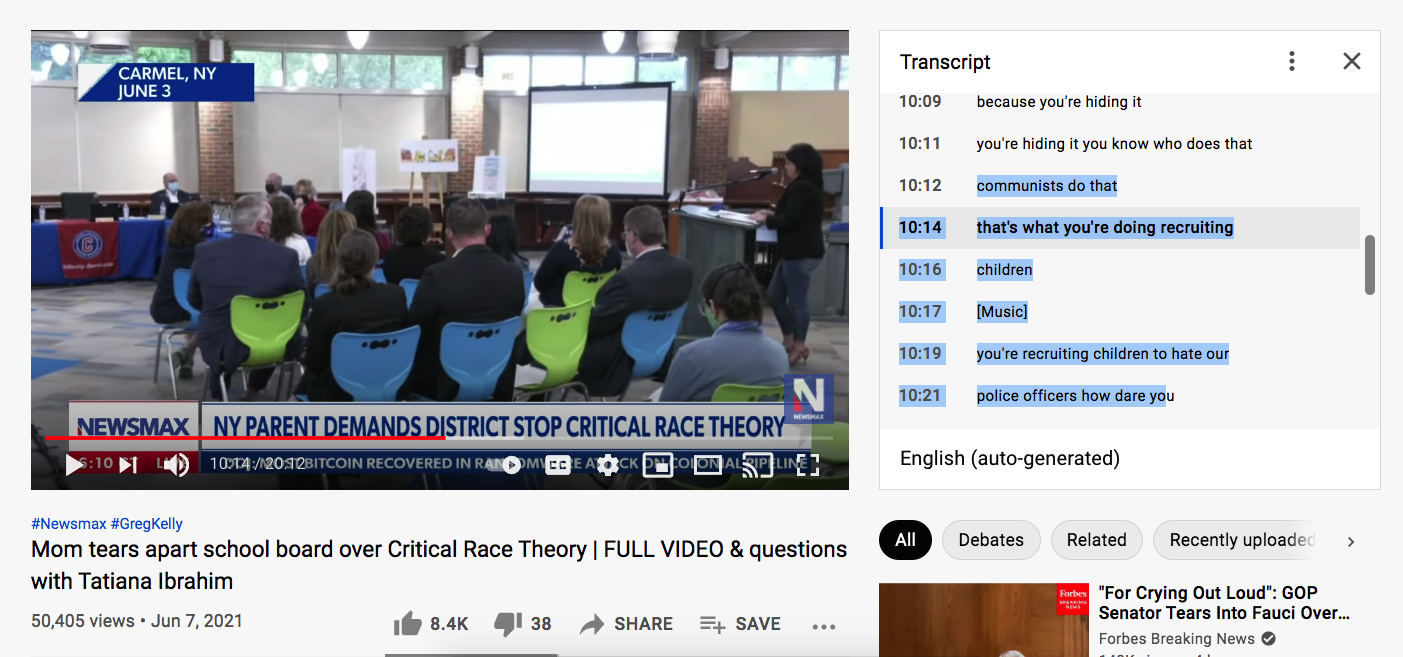Click the 10:21 timestamp
1403x657 pixels.
[920, 396]
